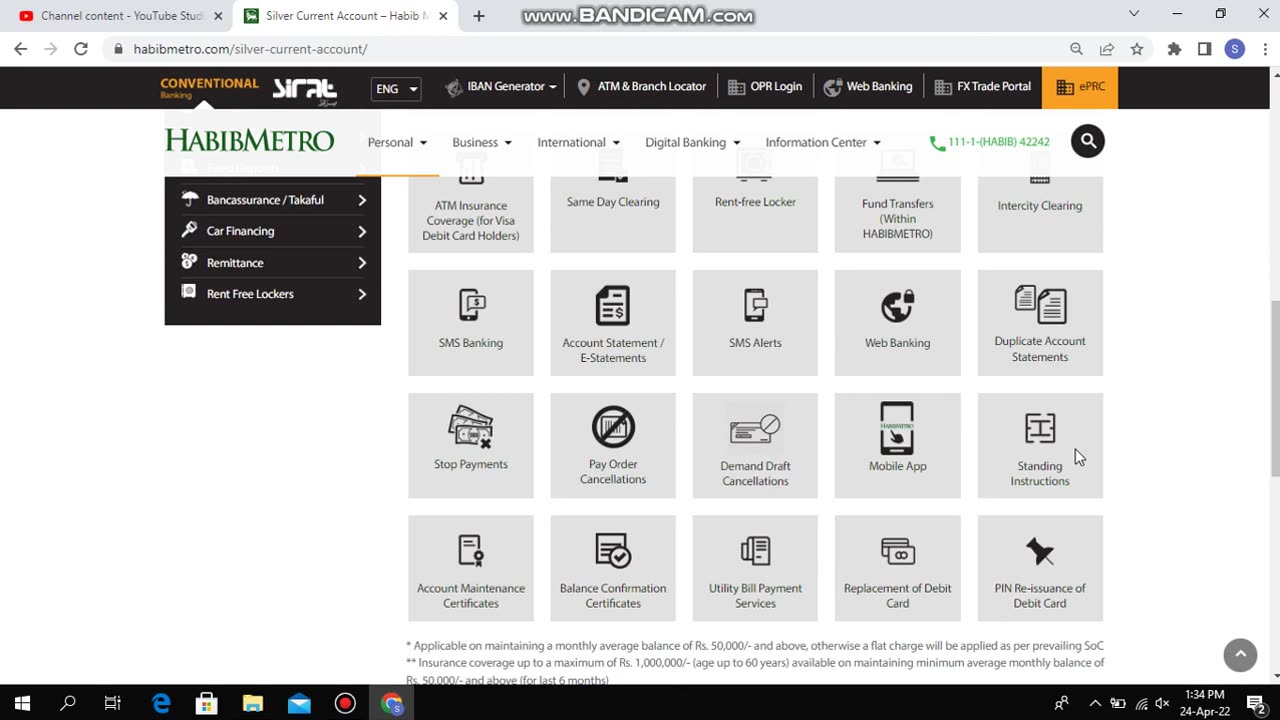Select the Account Maintenance Certificates icon

[x=471, y=551]
